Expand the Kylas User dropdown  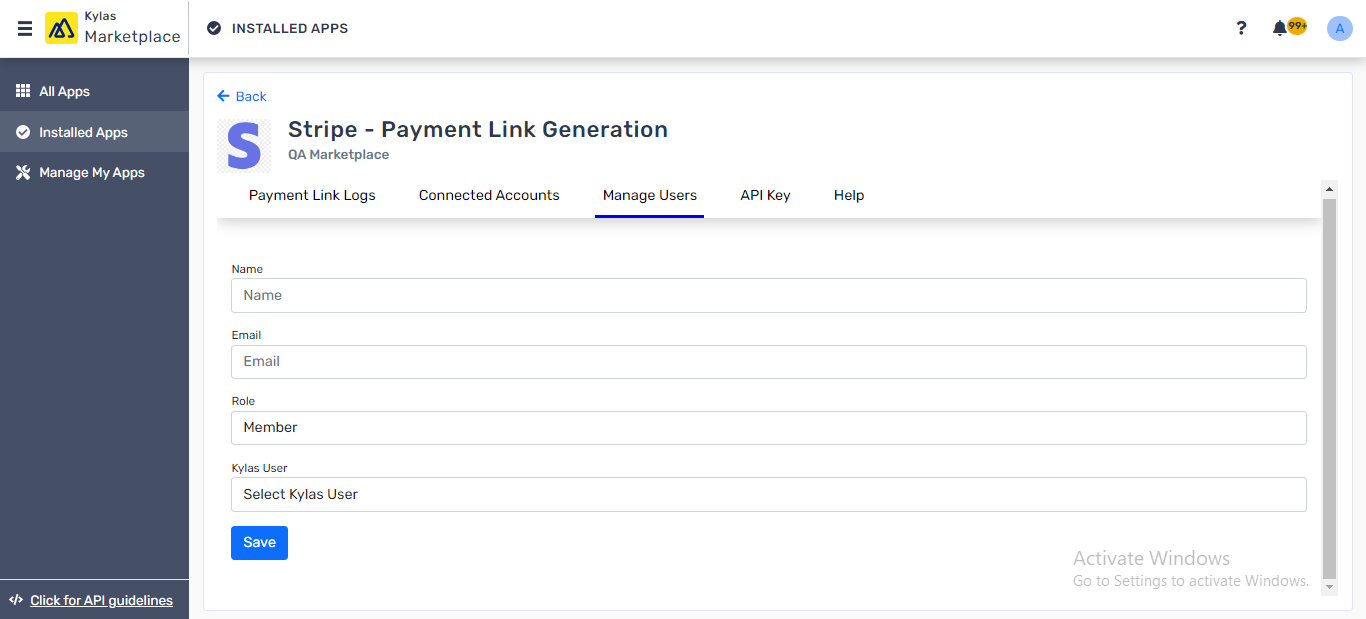tap(768, 494)
